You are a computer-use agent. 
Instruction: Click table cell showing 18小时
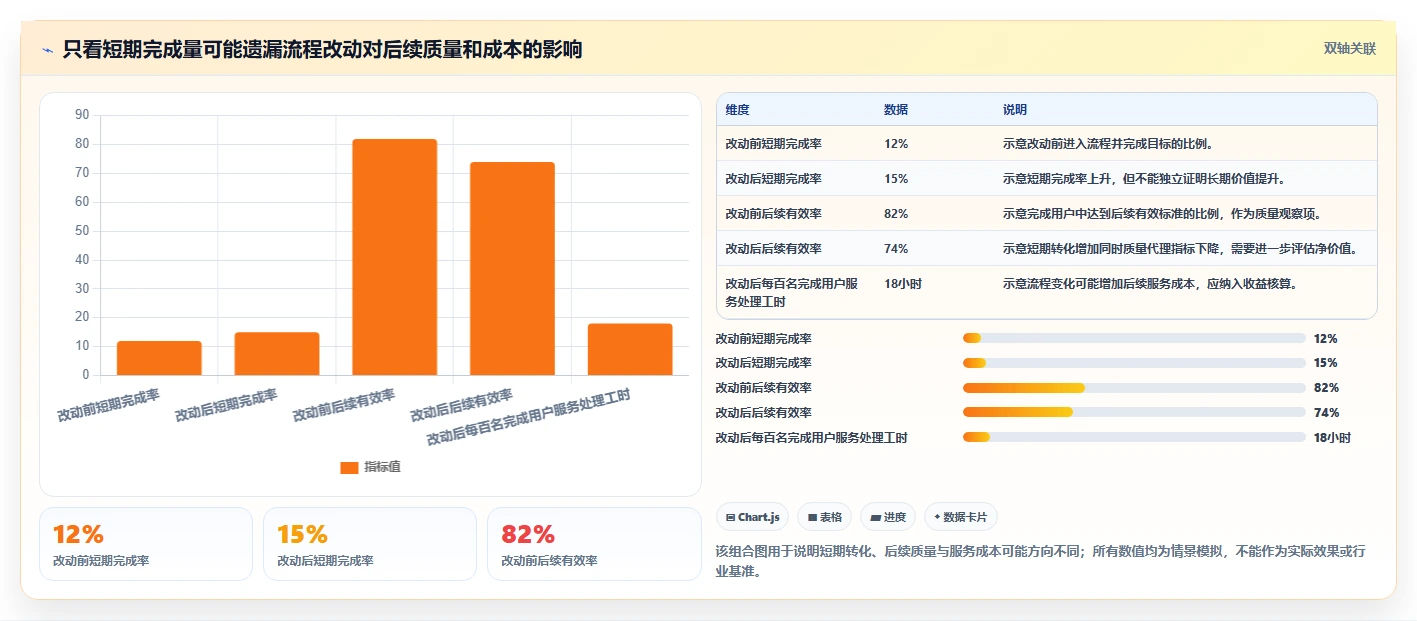[x=903, y=284]
